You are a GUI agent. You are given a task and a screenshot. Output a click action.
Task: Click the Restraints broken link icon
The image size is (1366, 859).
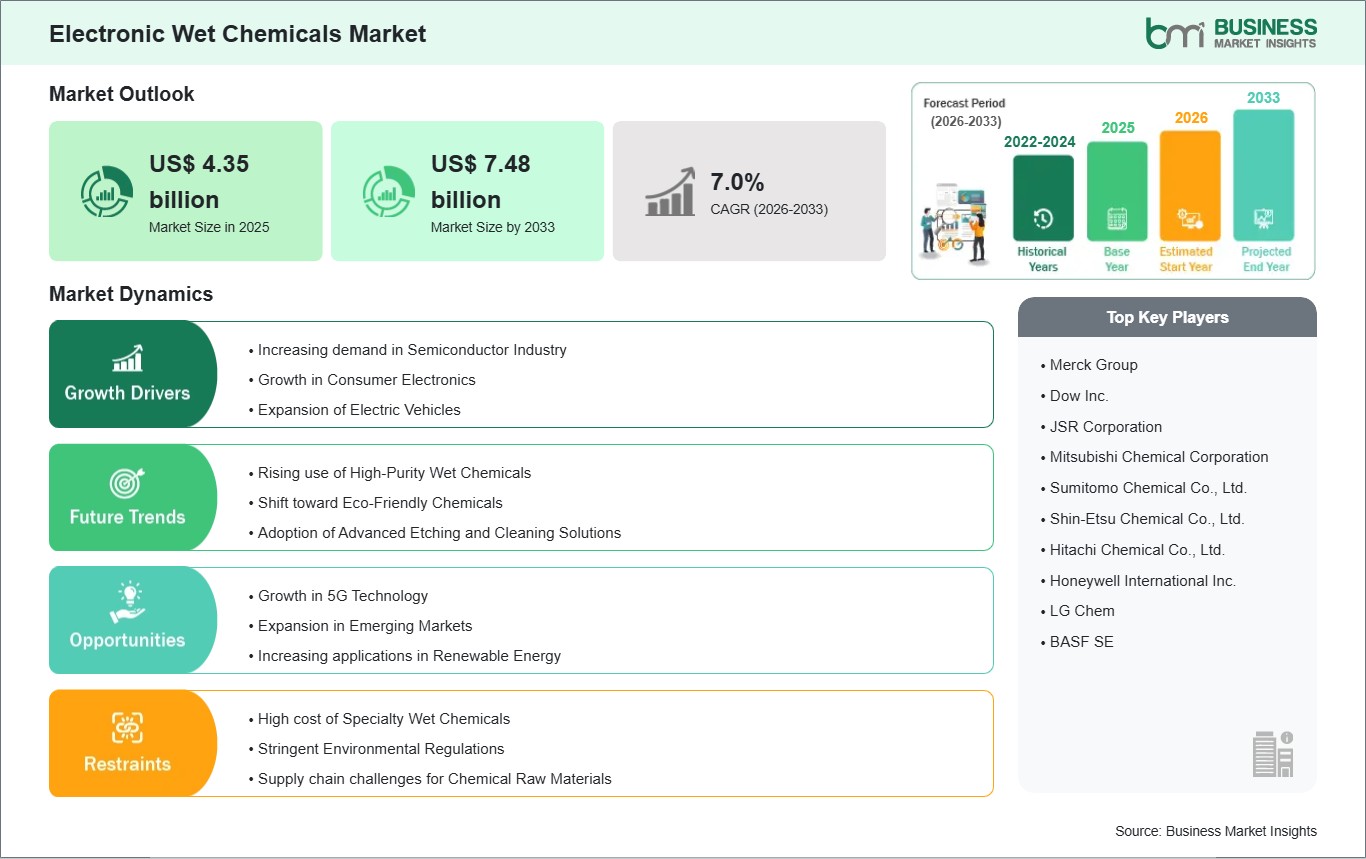127,728
